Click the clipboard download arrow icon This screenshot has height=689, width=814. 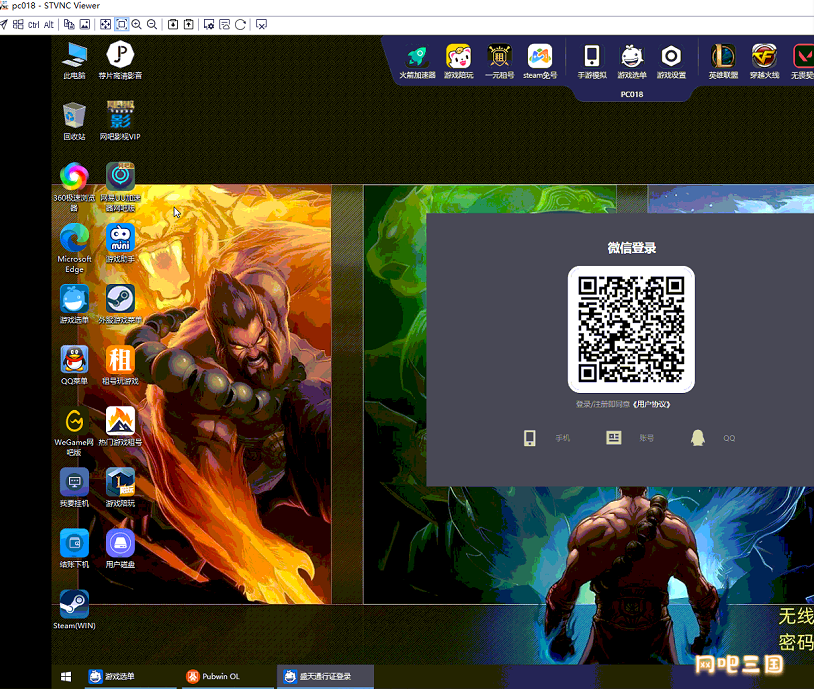coord(173,24)
